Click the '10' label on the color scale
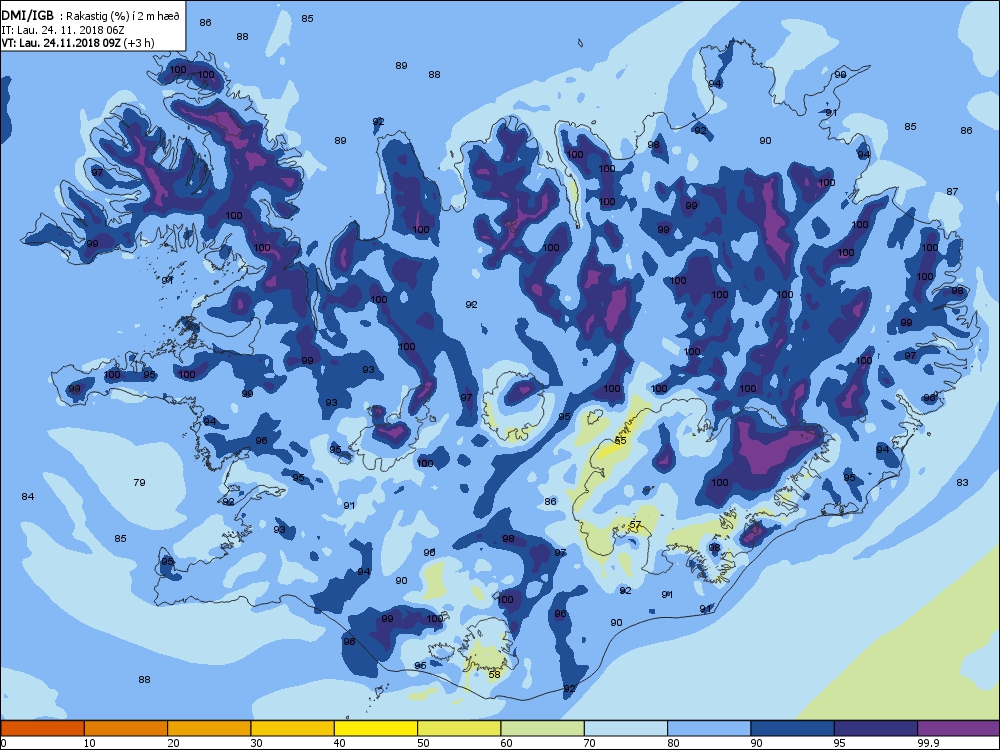The image size is (1000, 750). tap(89, 743)
